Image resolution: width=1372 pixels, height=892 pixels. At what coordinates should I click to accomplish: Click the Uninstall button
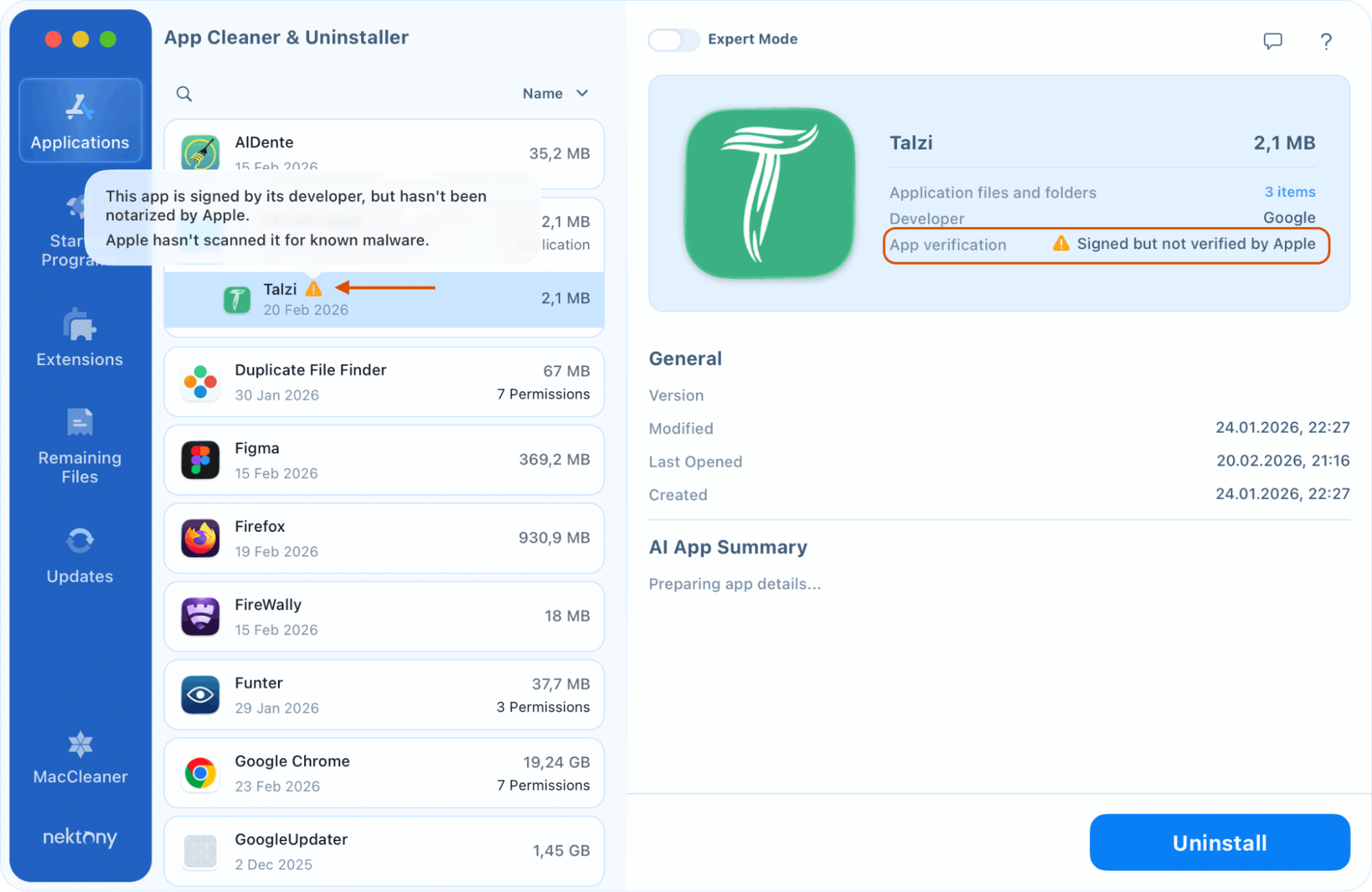1219,843
